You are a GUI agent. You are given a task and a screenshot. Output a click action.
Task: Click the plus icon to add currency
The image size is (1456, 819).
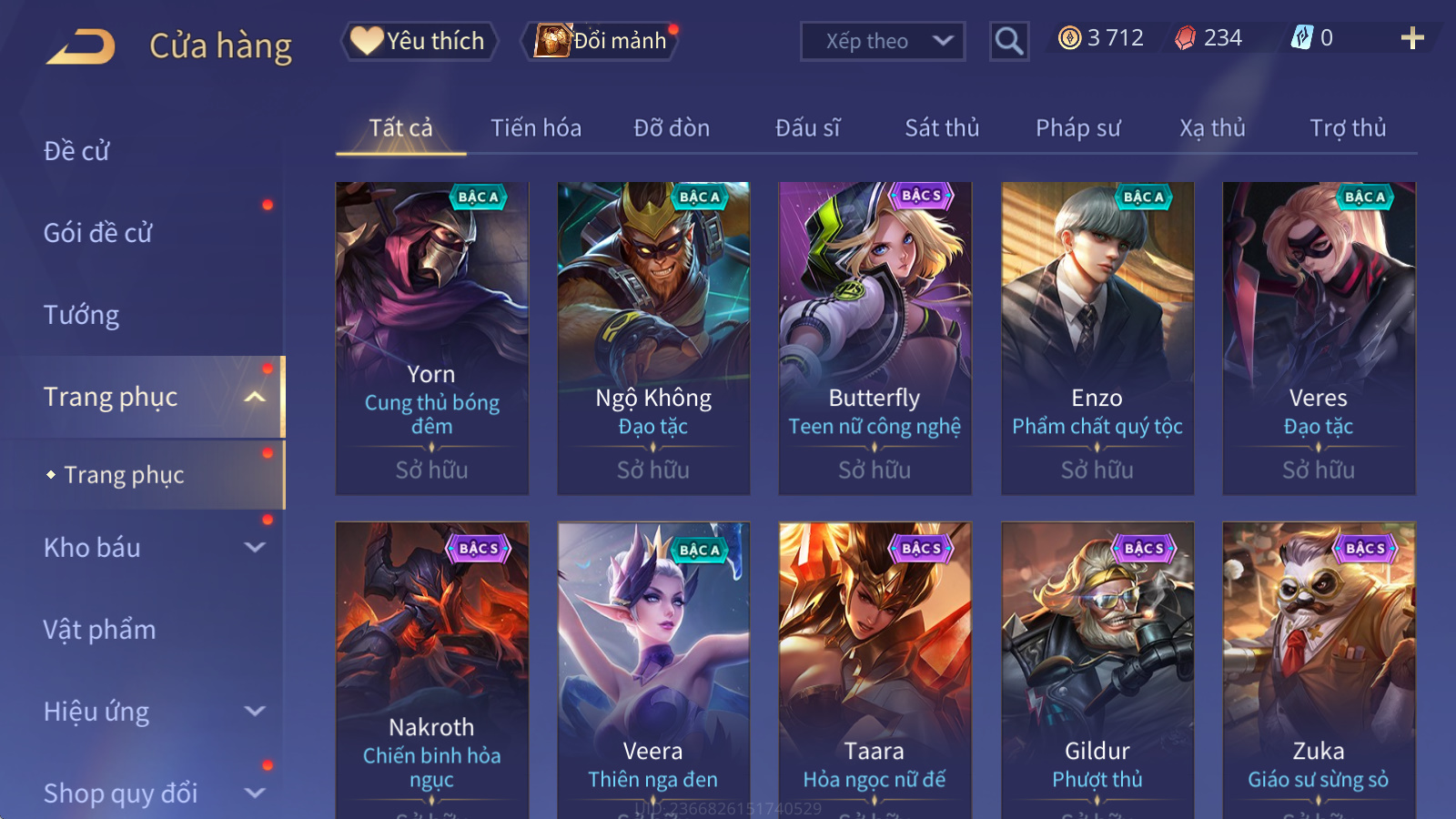pyautogui.click(x=1411, y=38)
